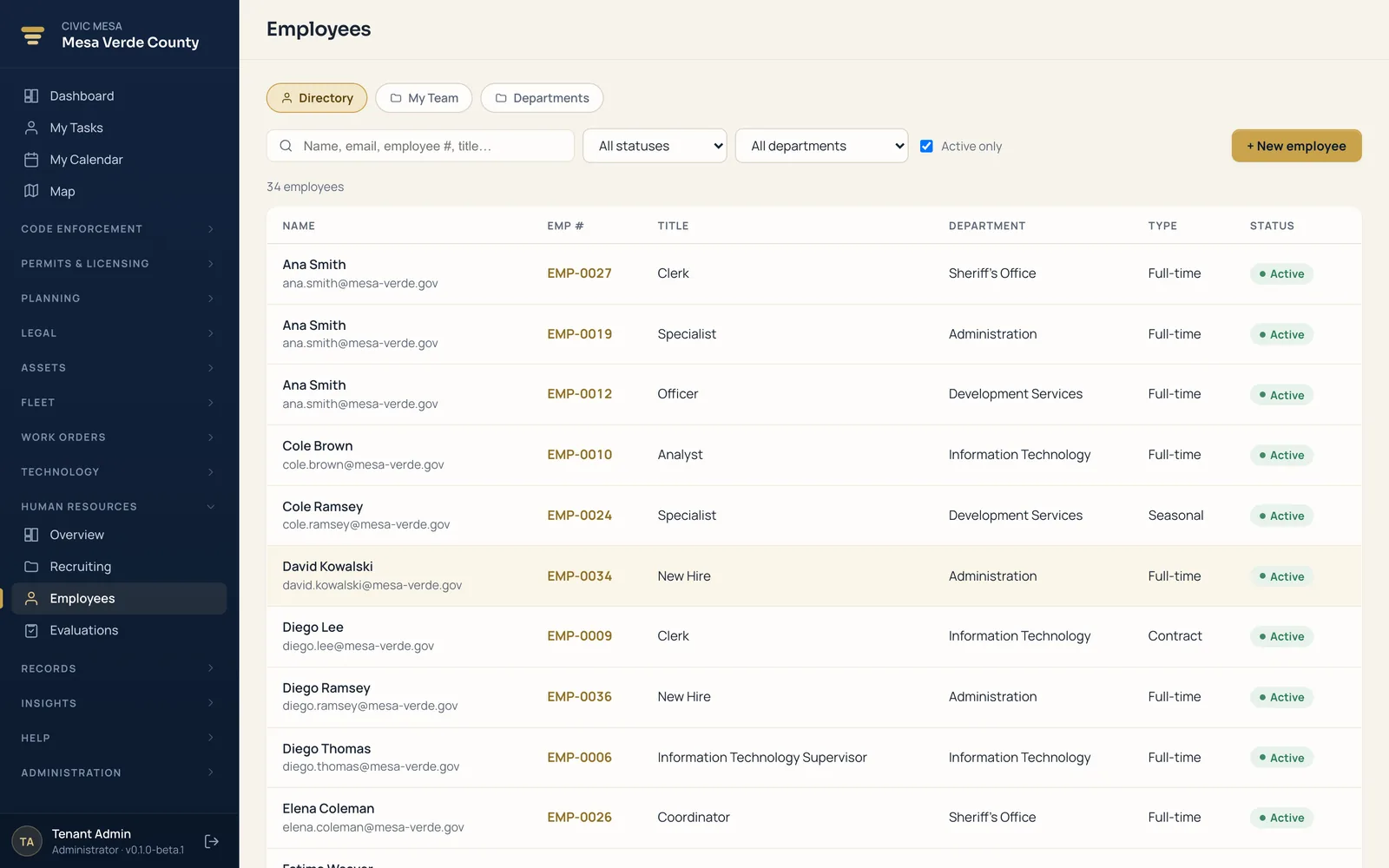Viewport: 1389px width, 868px height.
Task: Open employee EMP-0006 link
Action: point(579,758)
